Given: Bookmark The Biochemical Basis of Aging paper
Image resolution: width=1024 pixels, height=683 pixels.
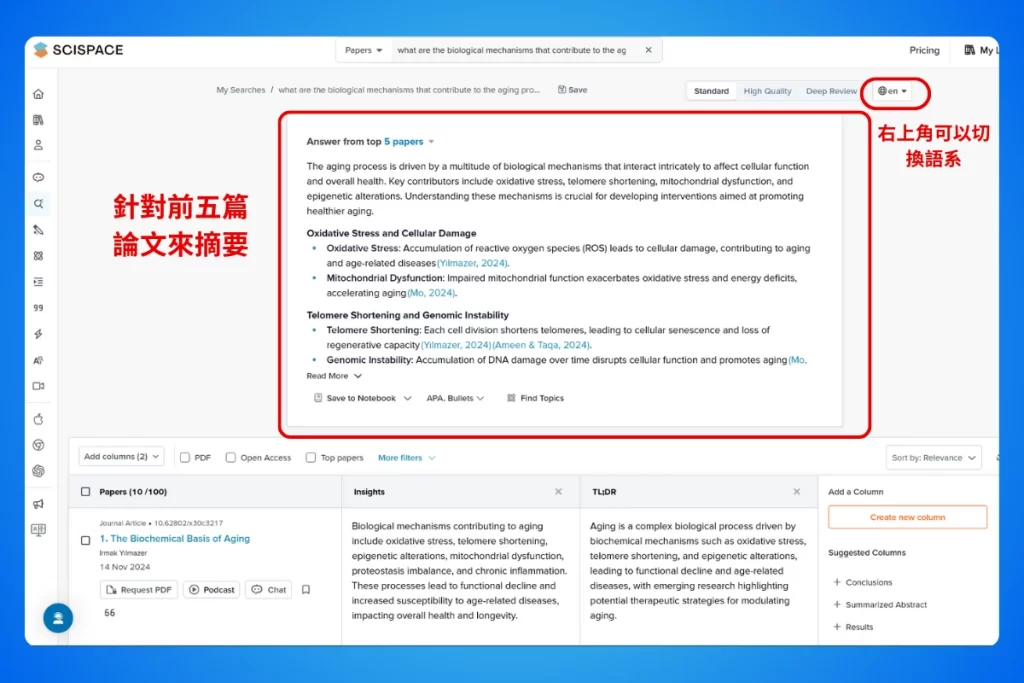Looking at the screenshot, I should tap(306, 590).
